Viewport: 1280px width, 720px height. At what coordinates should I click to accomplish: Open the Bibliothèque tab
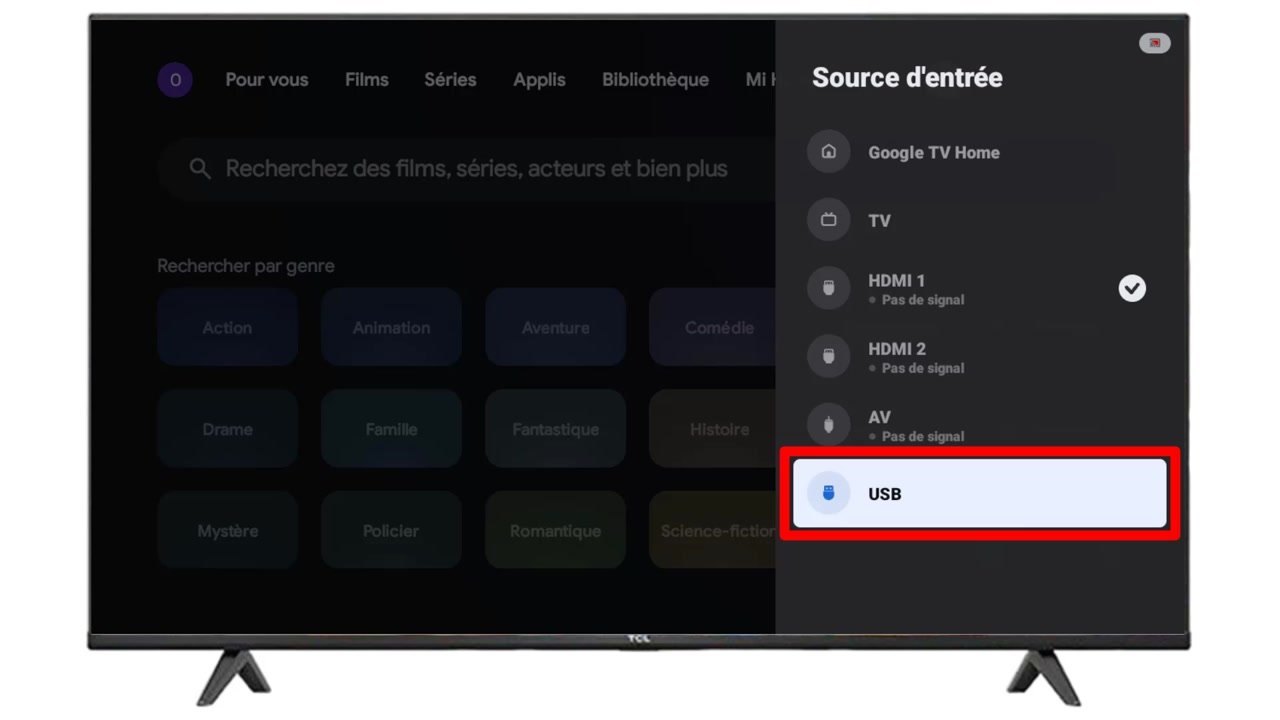(x=655, y=80)
